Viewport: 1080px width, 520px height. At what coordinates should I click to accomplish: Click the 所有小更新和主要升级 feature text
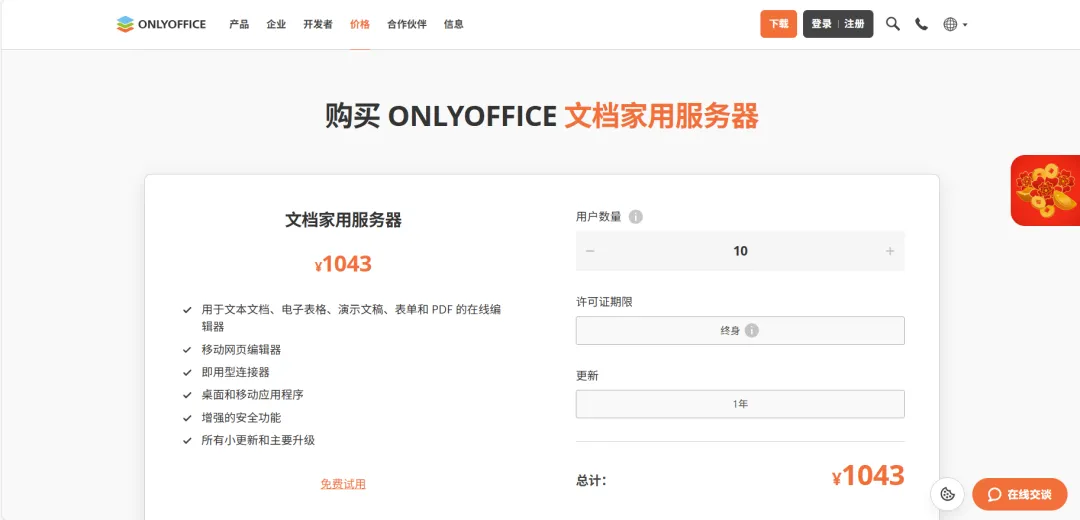pyautogui.click(x=258, y=441)
